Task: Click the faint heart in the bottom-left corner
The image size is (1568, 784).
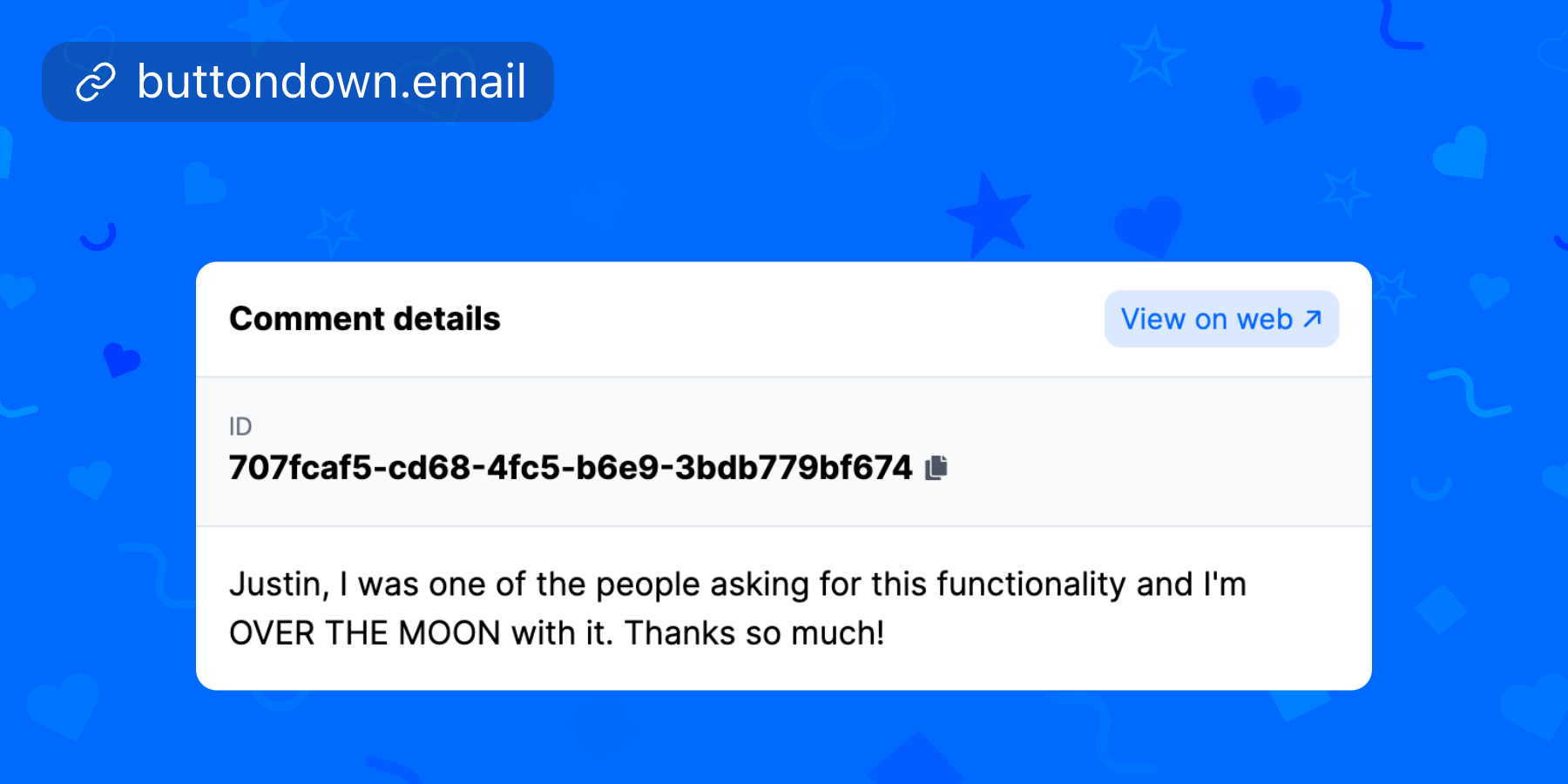Action: (63, 704)
